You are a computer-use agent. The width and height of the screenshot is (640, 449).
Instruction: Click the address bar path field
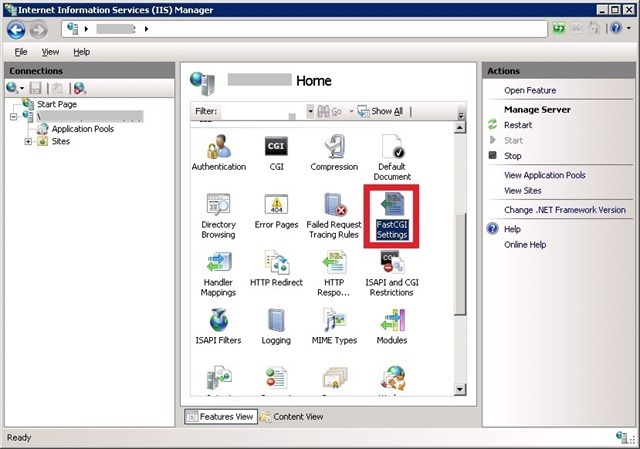point(304,29)
